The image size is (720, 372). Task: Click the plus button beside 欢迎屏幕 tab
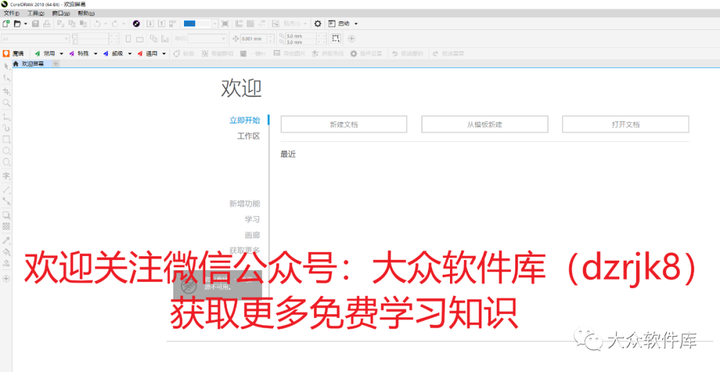56,64
